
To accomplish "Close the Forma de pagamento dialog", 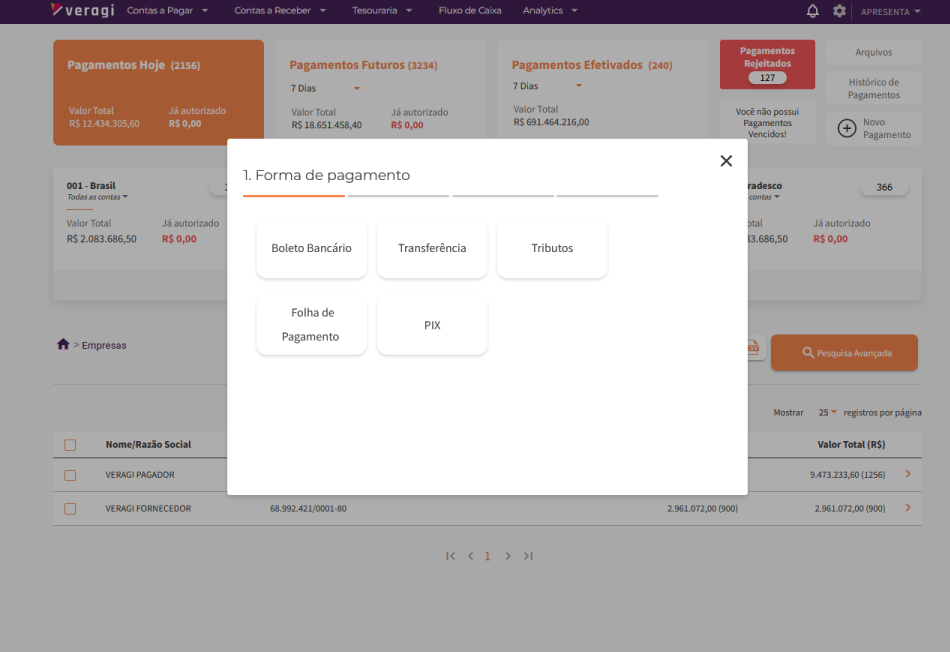I will tap(726, 161).
